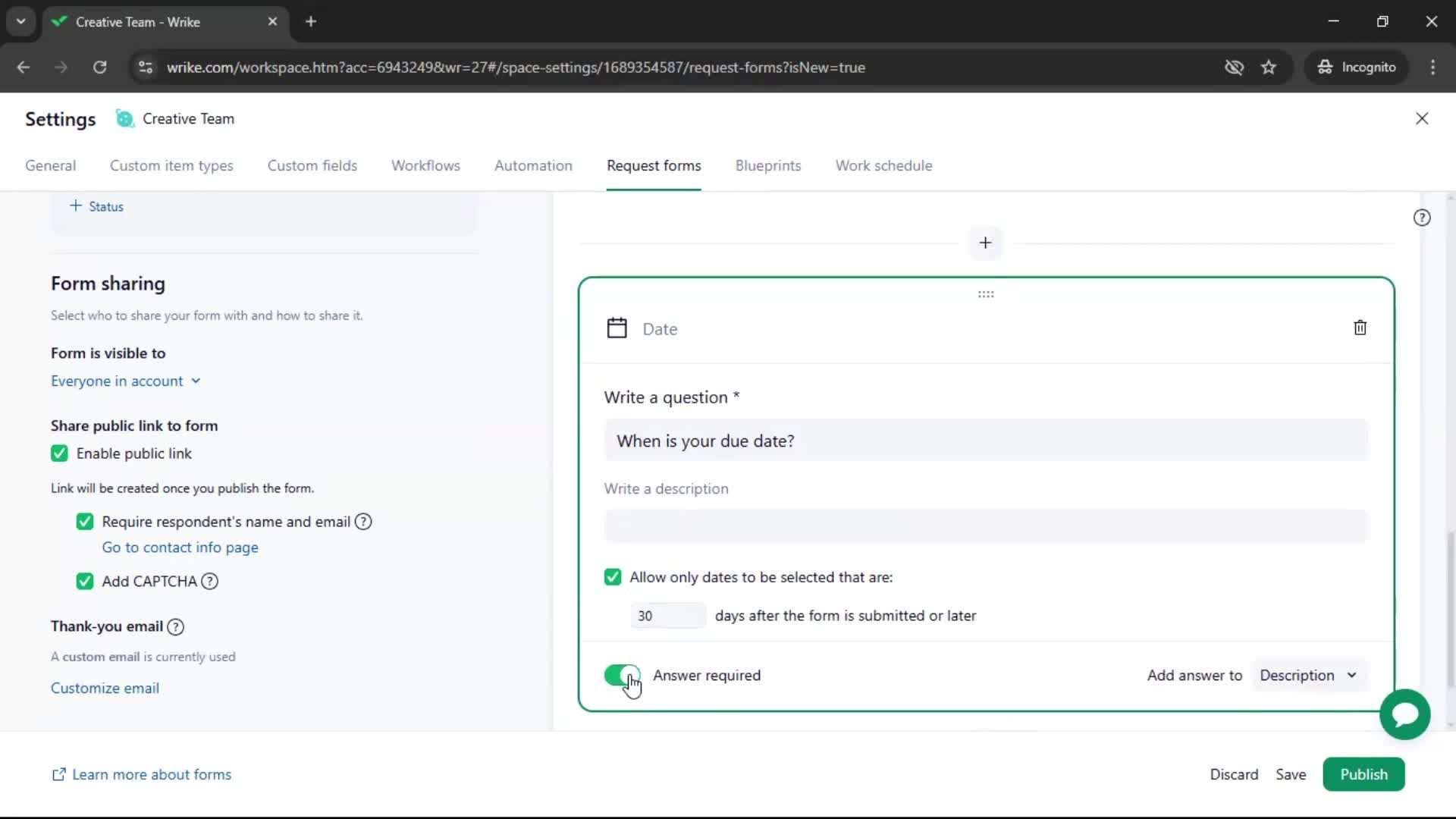Open help for Require respondent's name and email
The height and width of the screenshot is (819, 1456).
[363, 522]
